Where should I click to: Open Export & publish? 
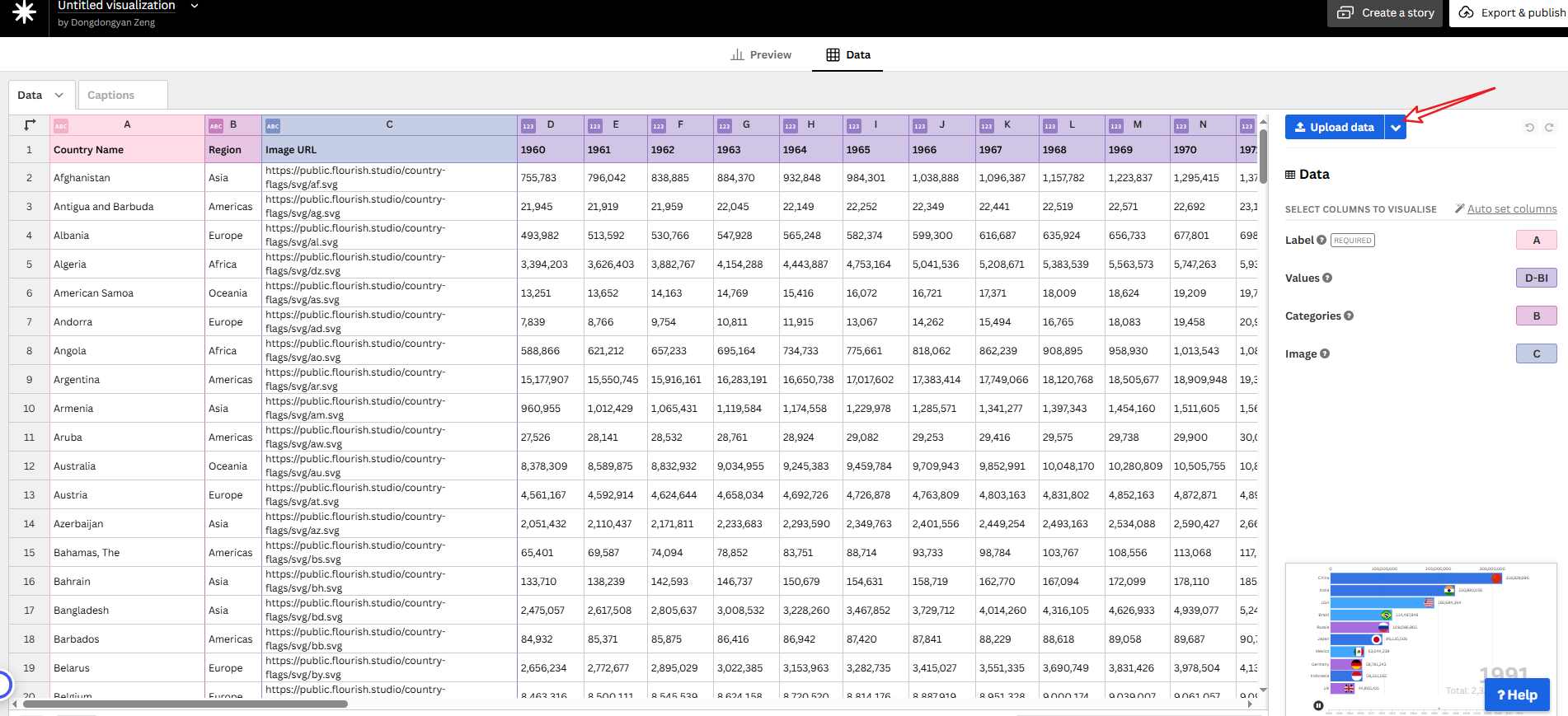1510,13
